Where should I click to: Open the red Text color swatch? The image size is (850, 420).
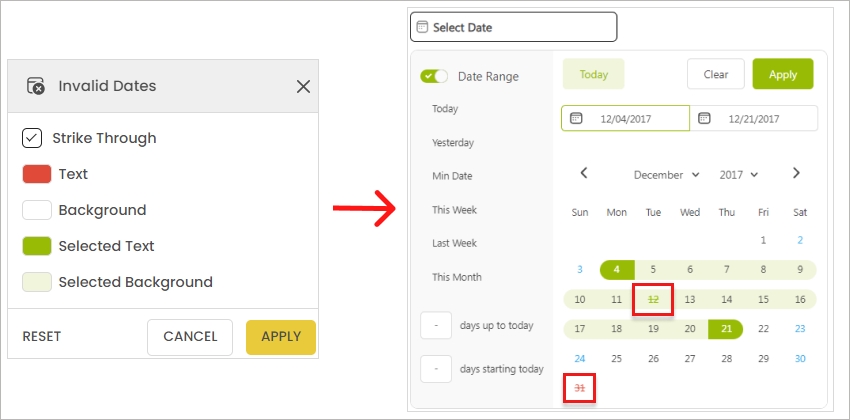coord(37,174)
